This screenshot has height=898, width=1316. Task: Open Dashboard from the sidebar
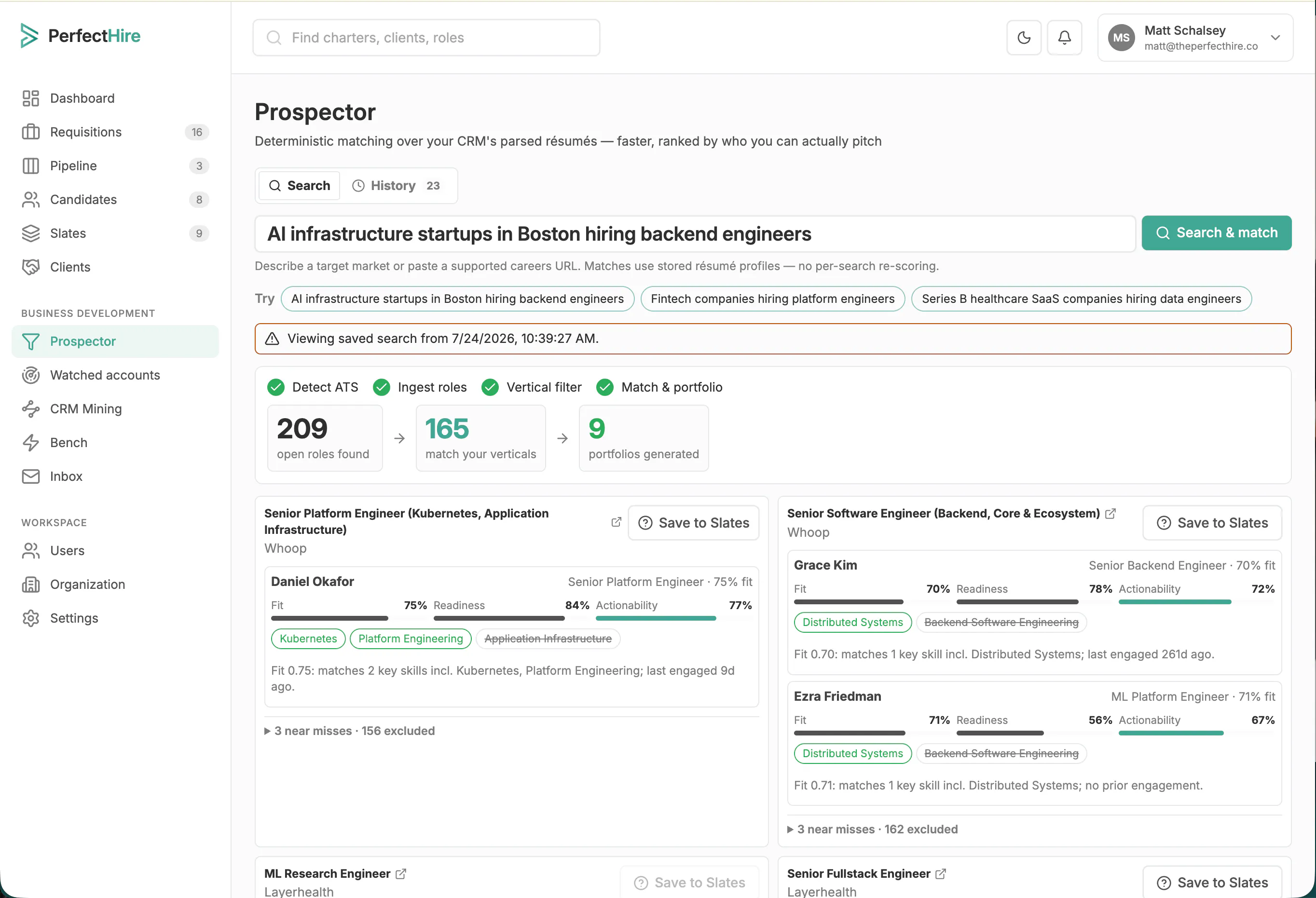click(115, 98)
